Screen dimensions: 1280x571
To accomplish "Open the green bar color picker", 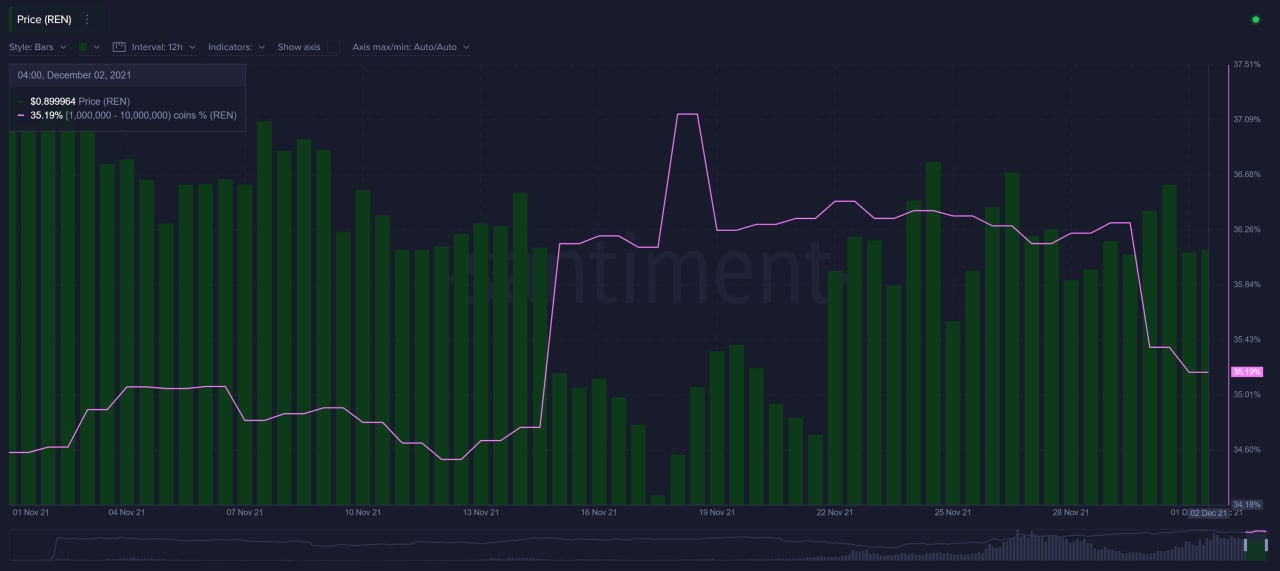I will click(89, 47).
